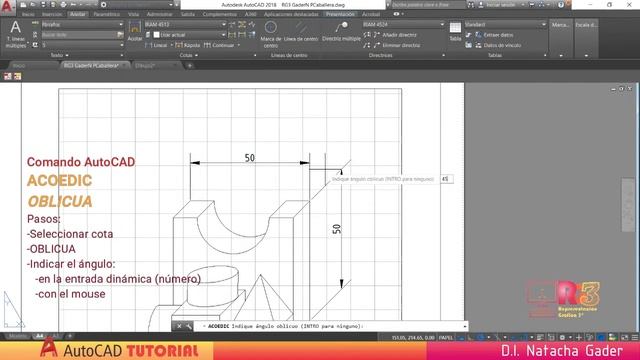Select the Rápida quick dimension tool
Screen dimensions: 640x360
pyautogui.click(x=187, y=45)
